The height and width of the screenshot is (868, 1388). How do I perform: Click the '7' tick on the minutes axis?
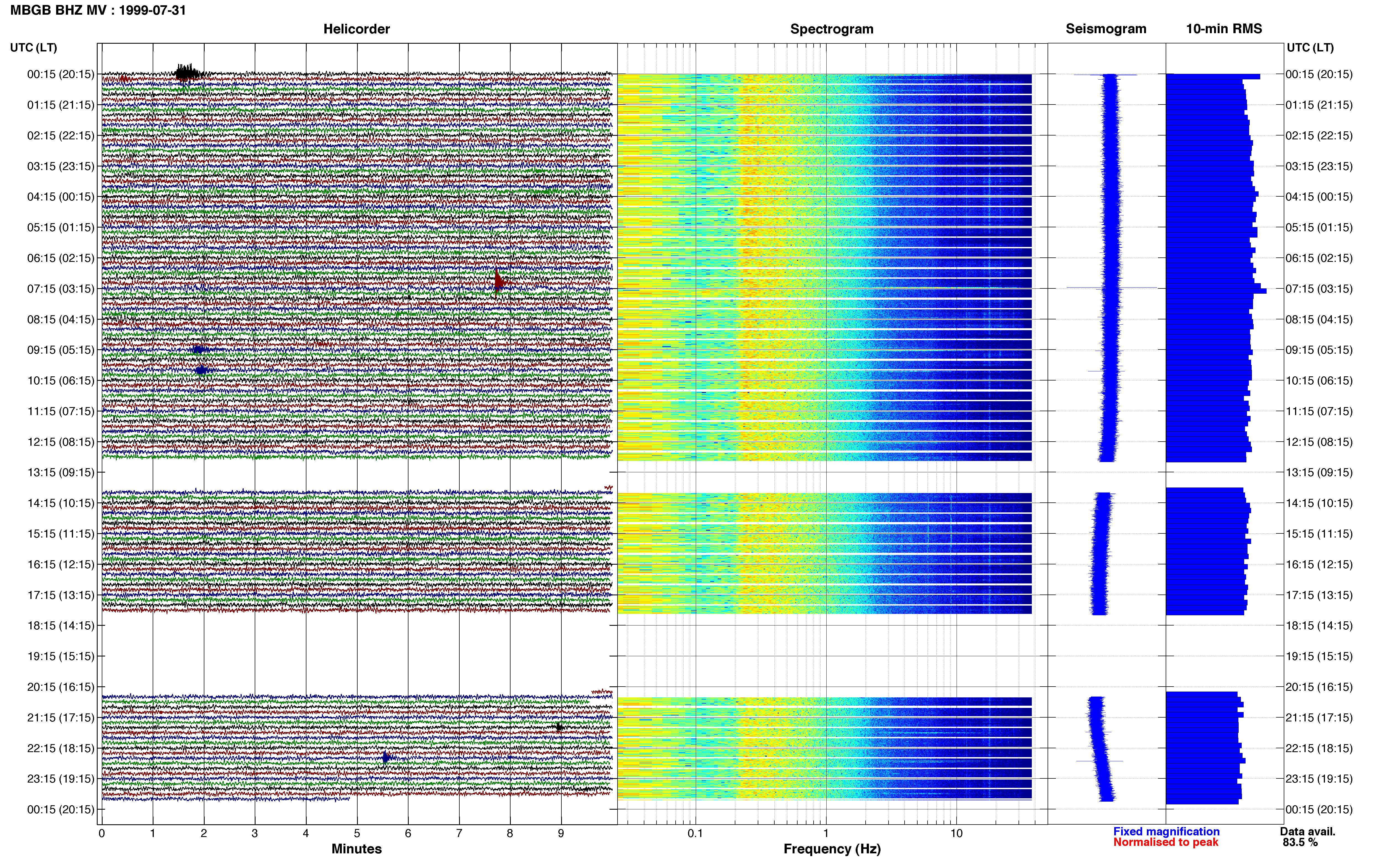(459, 833)
